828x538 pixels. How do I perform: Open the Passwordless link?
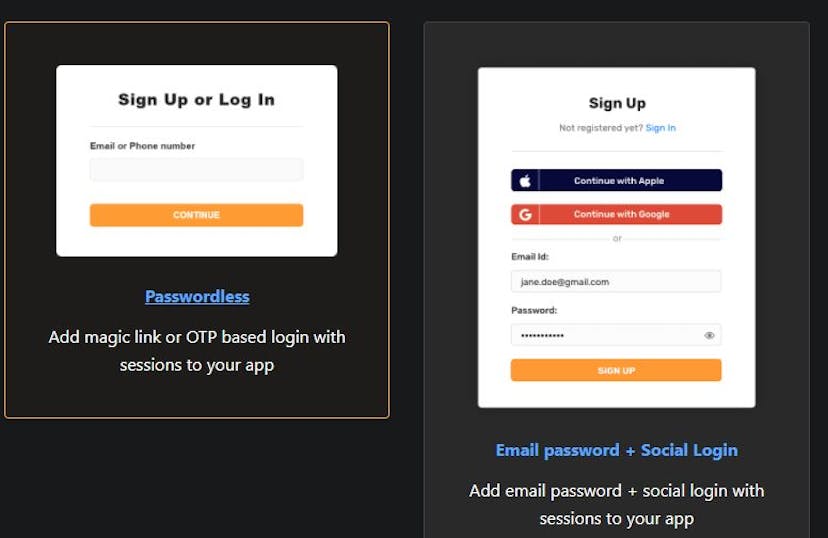click(197, 296)
